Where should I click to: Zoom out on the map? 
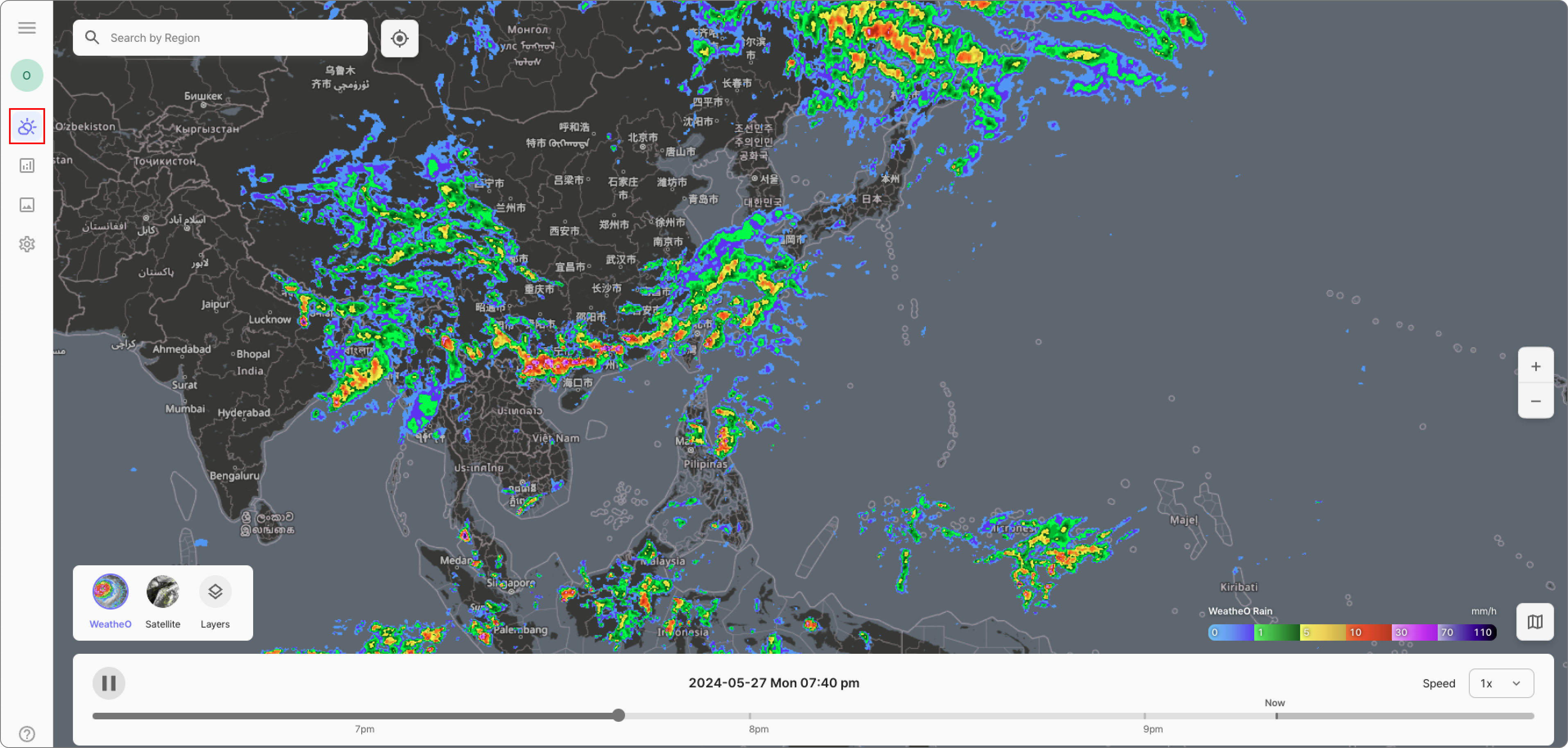(x=1535, y=401)
